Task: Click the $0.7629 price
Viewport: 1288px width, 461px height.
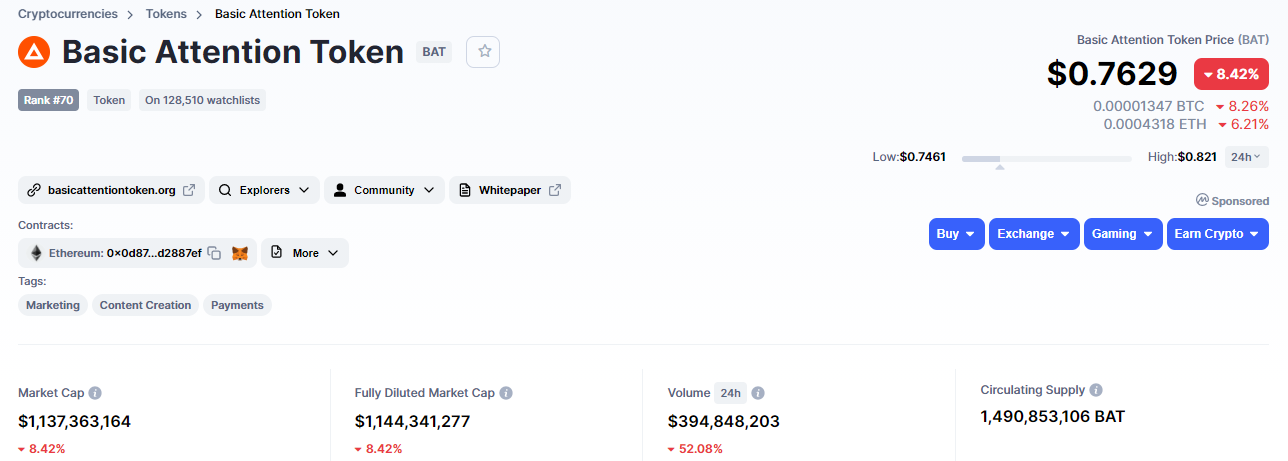Action: tap(1112, 74)
